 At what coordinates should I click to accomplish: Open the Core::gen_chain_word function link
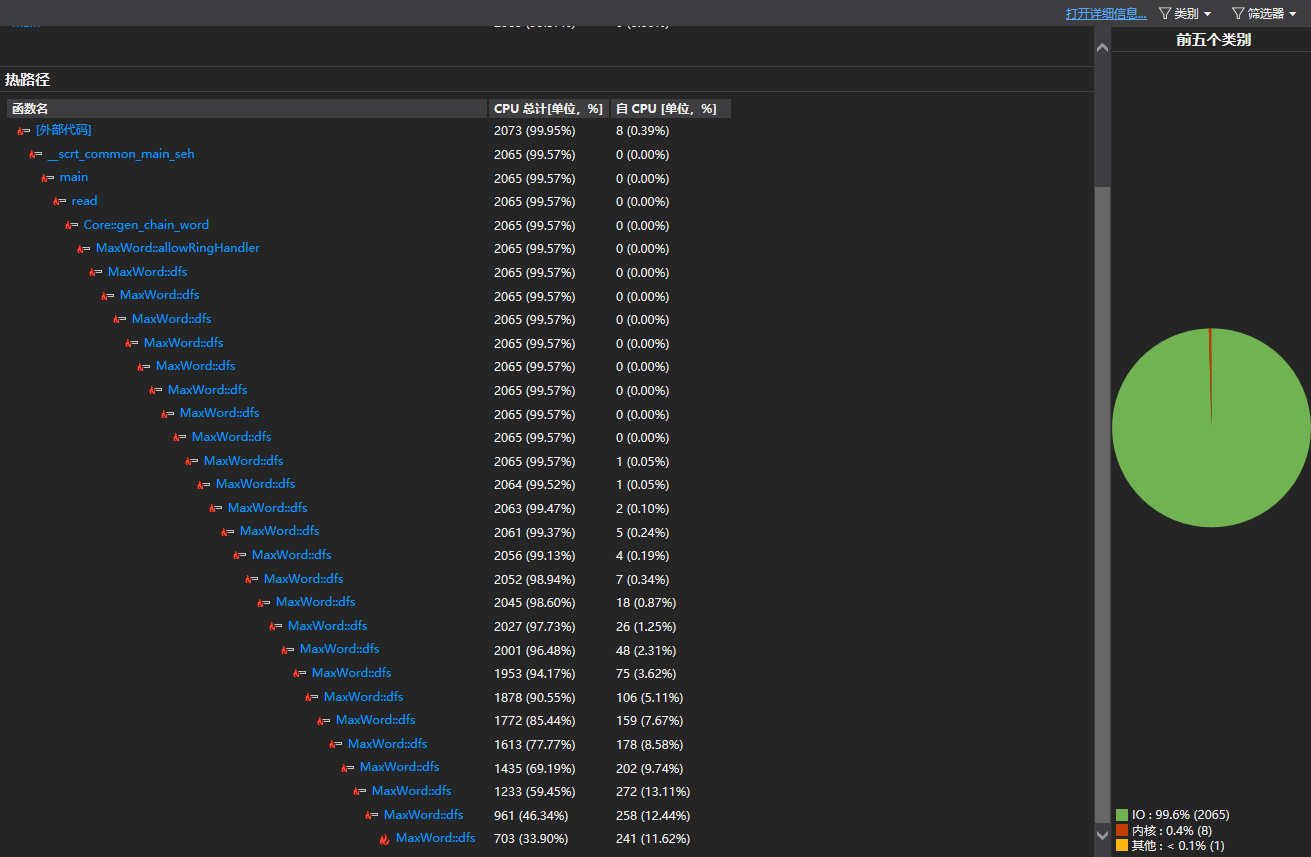pyautogui.click(x=146, y=225)
